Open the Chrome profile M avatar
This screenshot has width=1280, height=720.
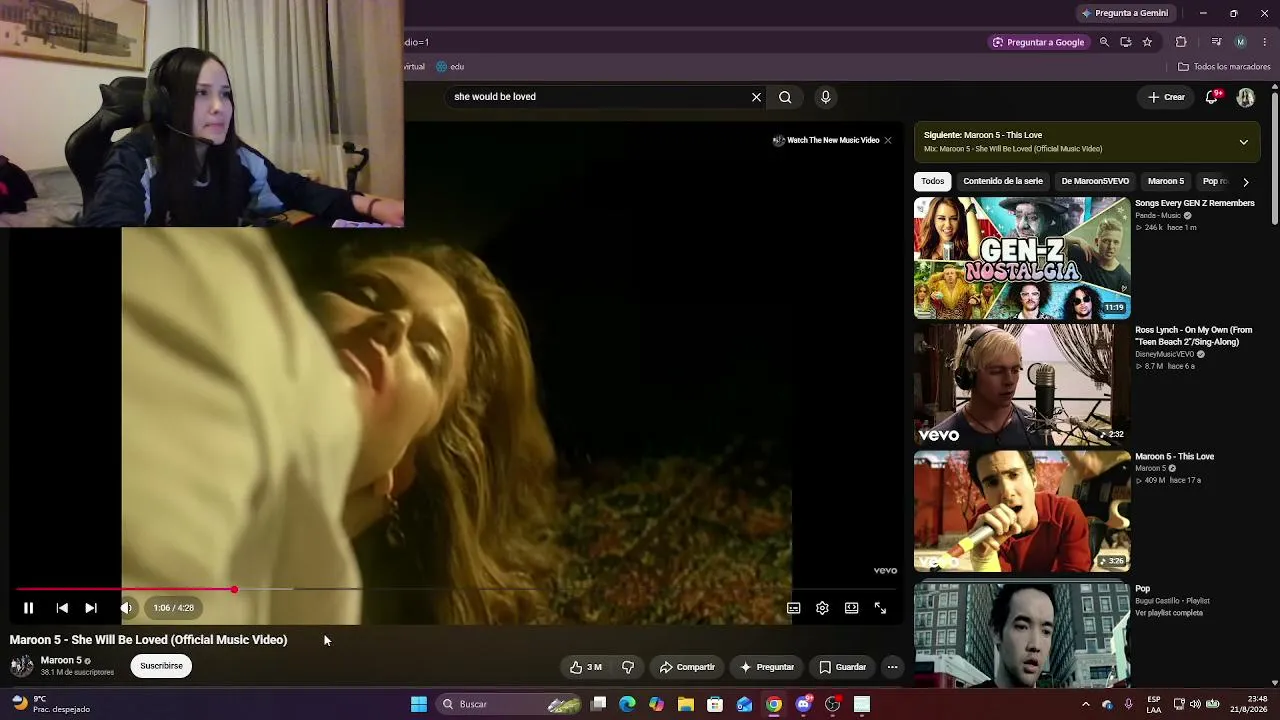point(1240,42)
